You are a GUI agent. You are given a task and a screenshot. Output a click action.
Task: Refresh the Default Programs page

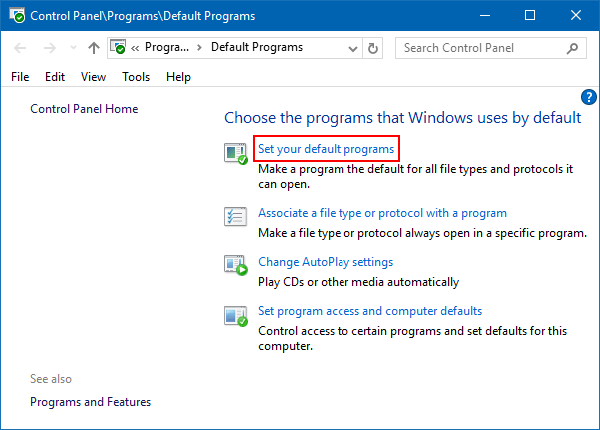(x=373, y=48)
